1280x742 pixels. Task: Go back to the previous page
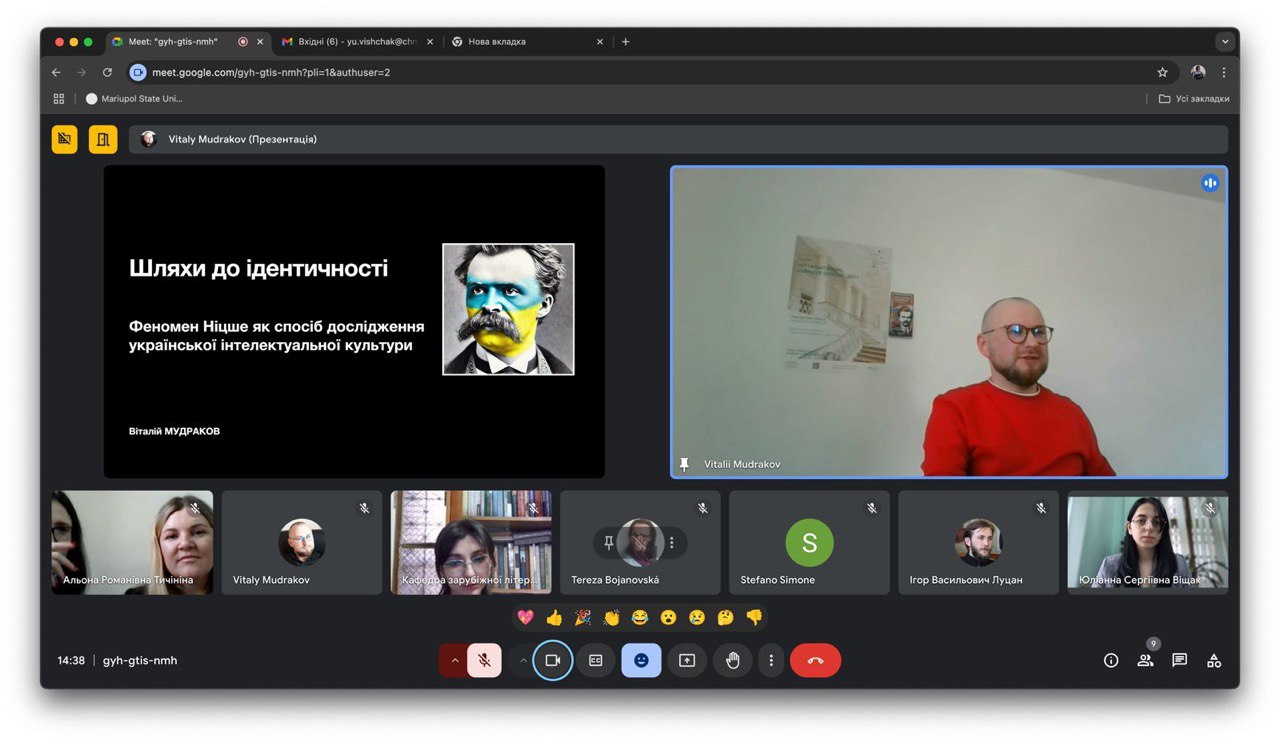(56, 72)
